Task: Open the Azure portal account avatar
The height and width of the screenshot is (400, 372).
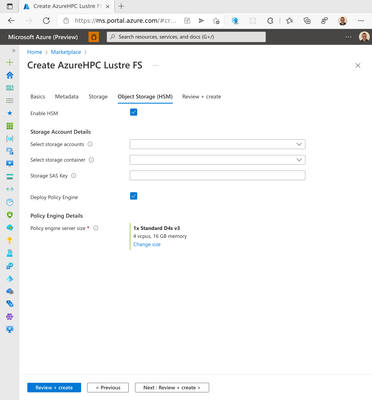Action: pos(364,37)
